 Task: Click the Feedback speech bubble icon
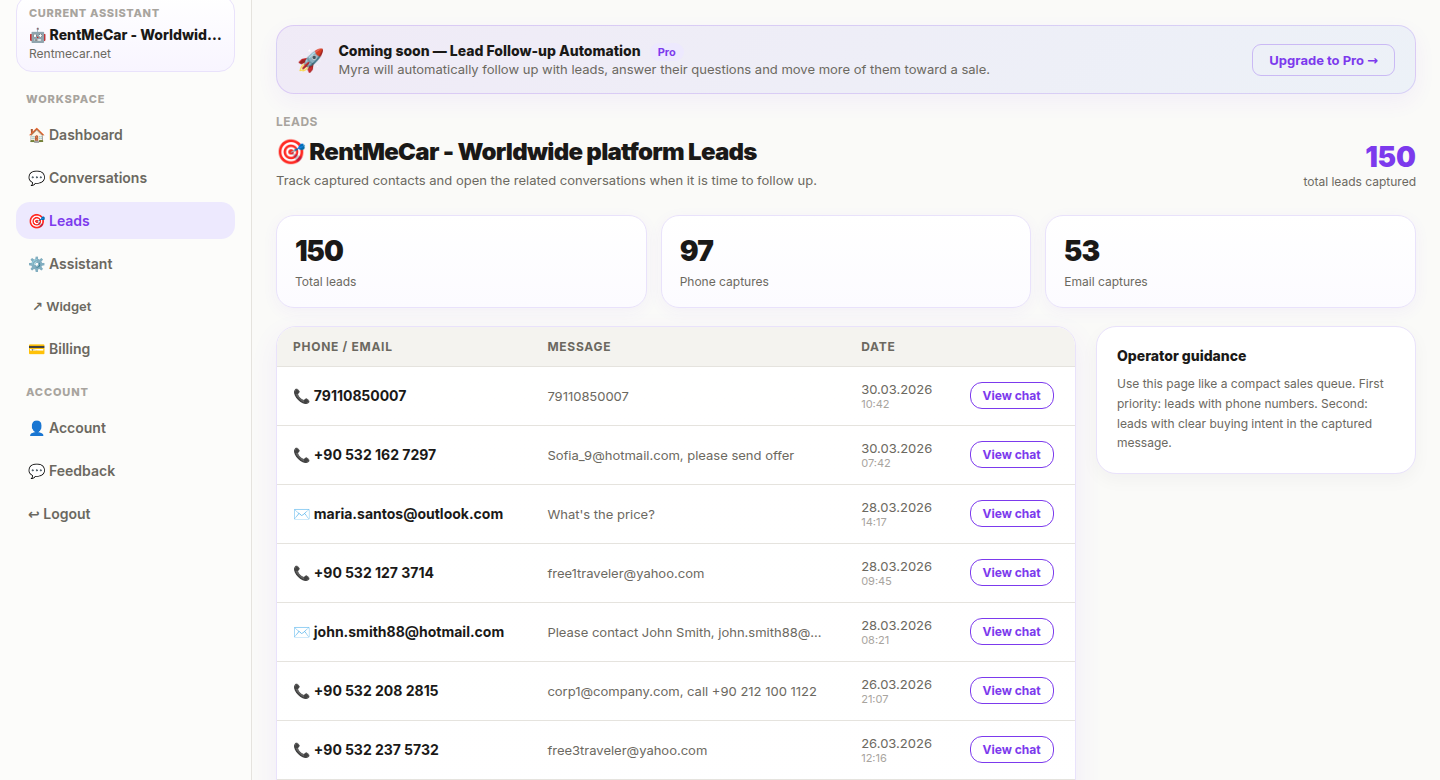[x=36, y=471]
